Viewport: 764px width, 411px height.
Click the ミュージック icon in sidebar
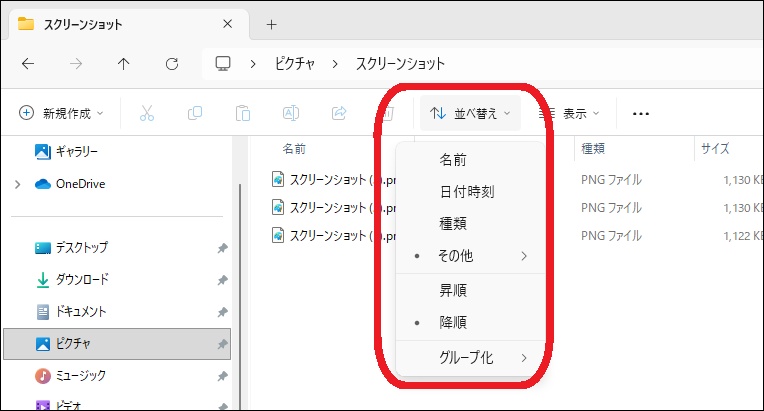(x=43, y=375)
